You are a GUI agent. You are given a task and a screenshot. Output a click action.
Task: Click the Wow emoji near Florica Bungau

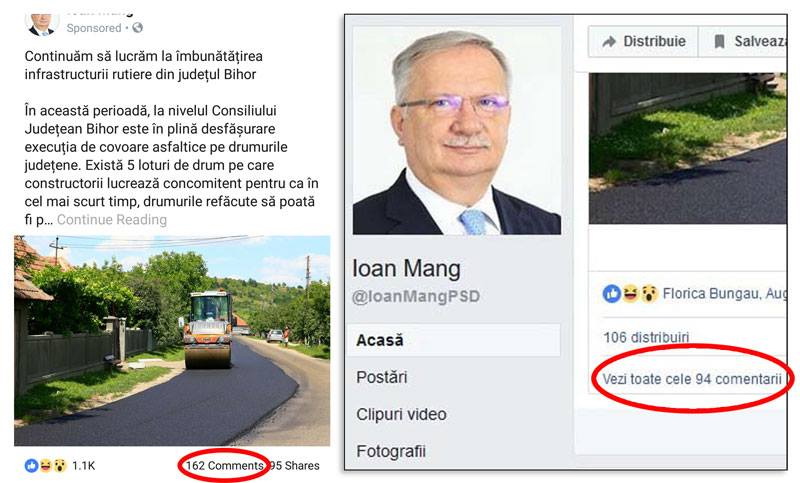click(649, 293)
